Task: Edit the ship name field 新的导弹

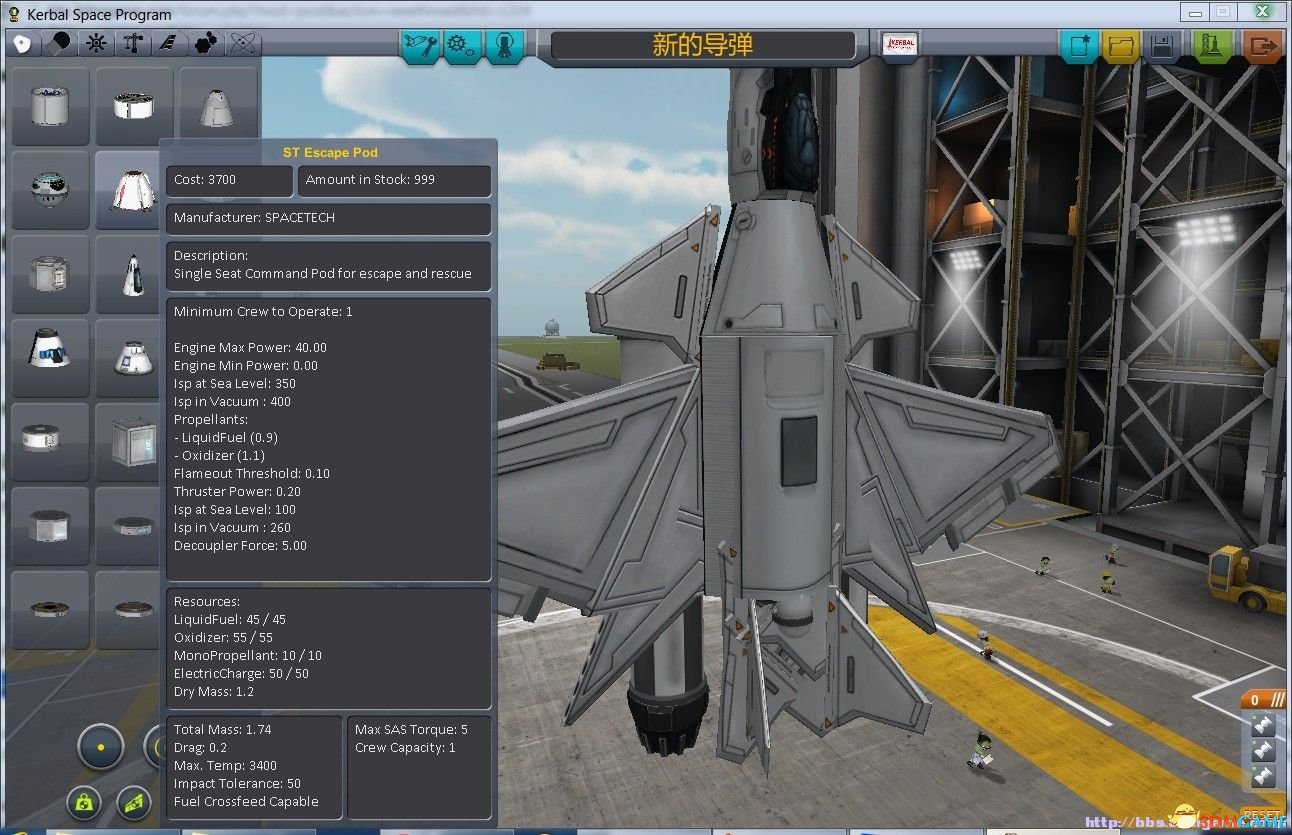Action: (703, 45)
